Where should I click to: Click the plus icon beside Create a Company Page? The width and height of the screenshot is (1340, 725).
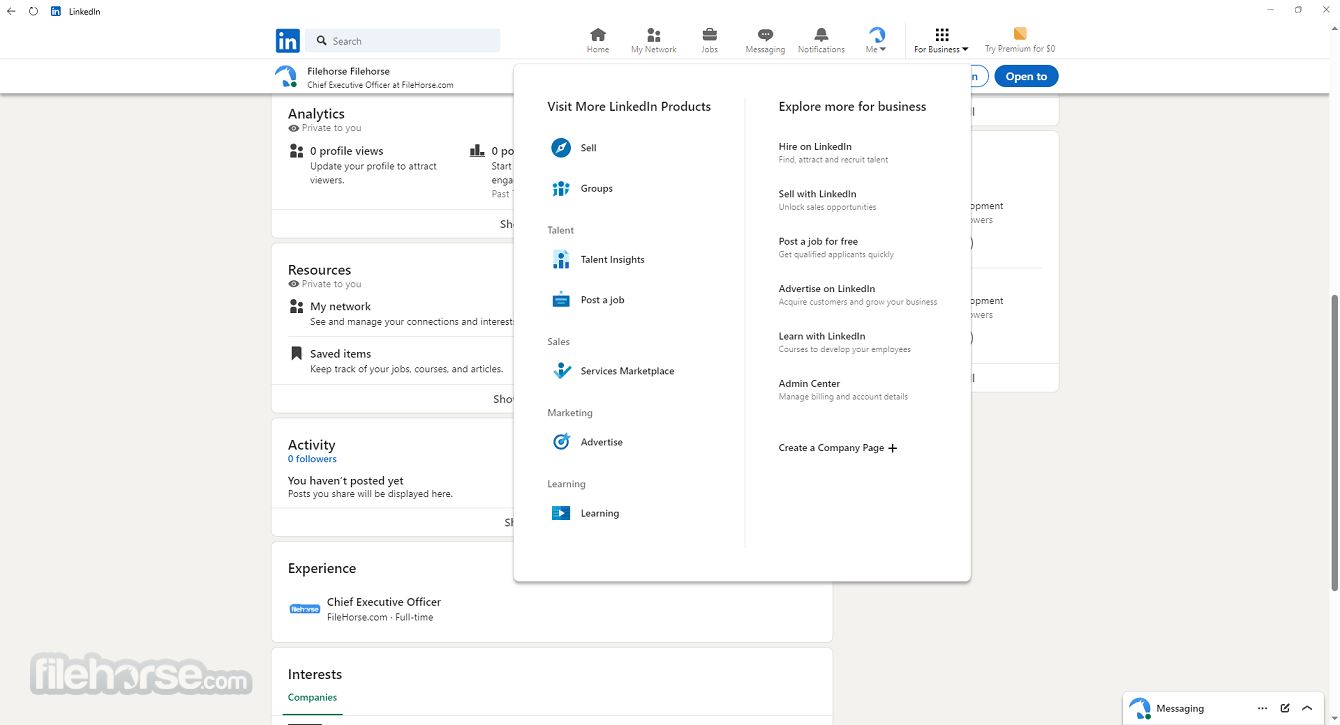(x=893, y=448)
